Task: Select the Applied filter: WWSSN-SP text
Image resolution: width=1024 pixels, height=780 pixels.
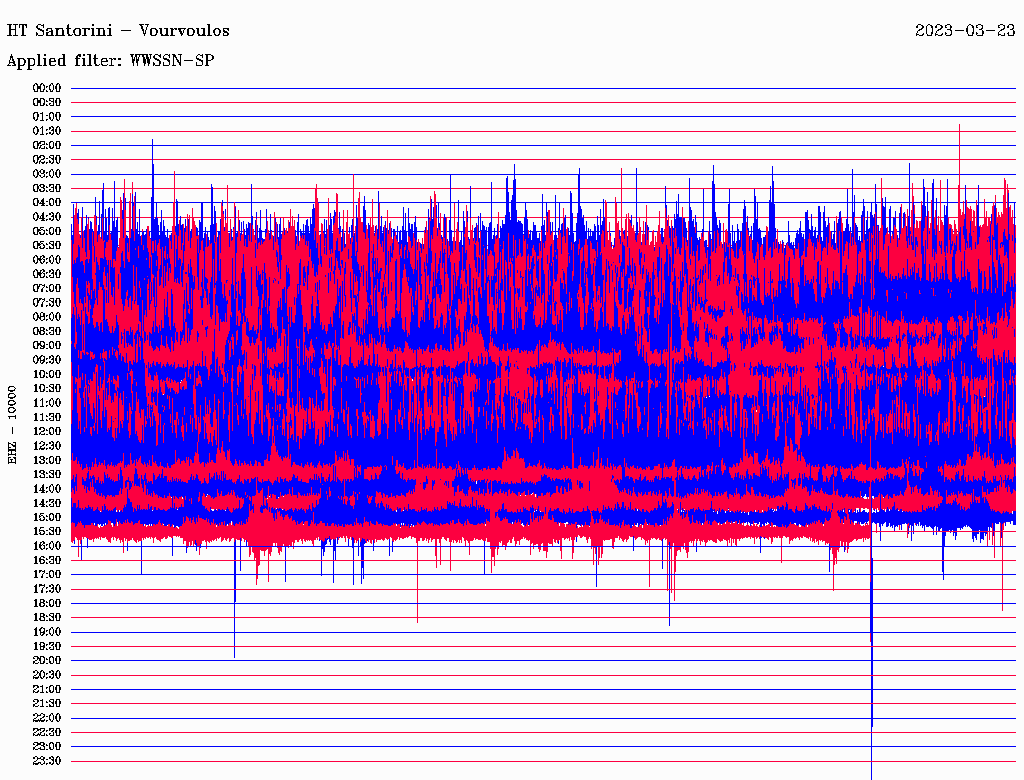Action: pos(110,61)
